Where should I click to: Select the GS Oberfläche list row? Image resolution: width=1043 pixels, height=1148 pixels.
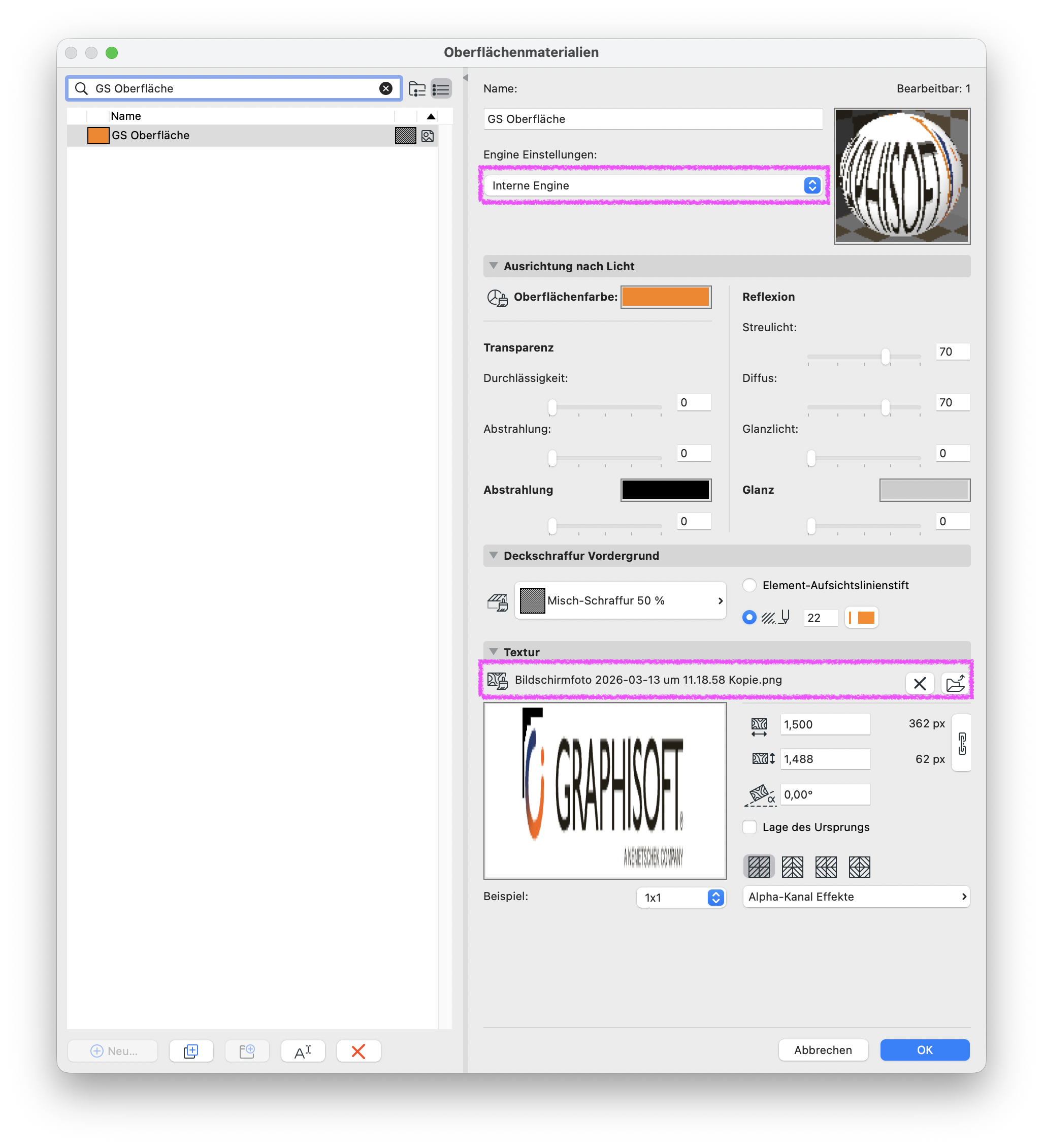(x=252, y=136)
